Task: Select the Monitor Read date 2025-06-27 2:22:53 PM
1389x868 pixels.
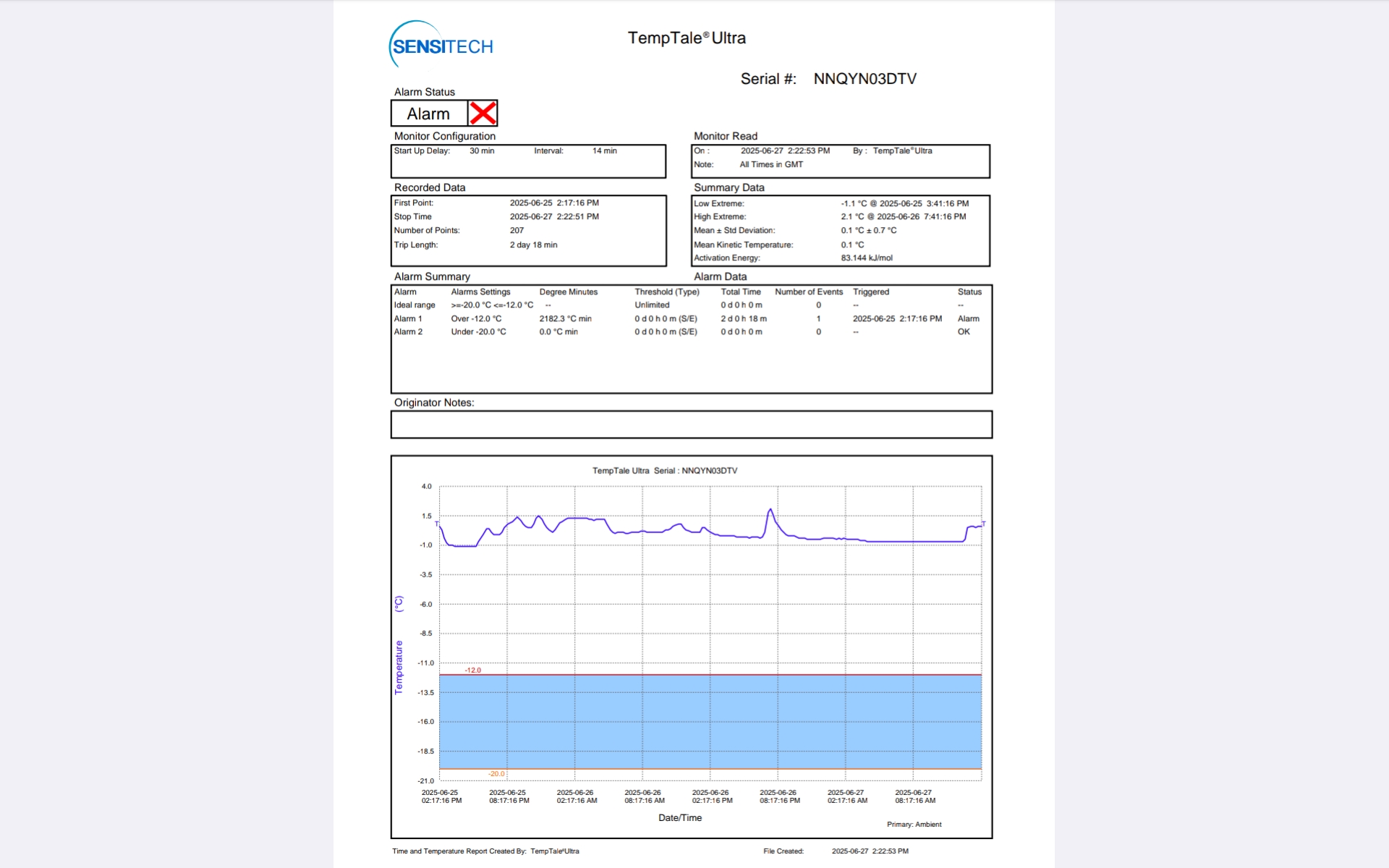Action: [785, 150]
